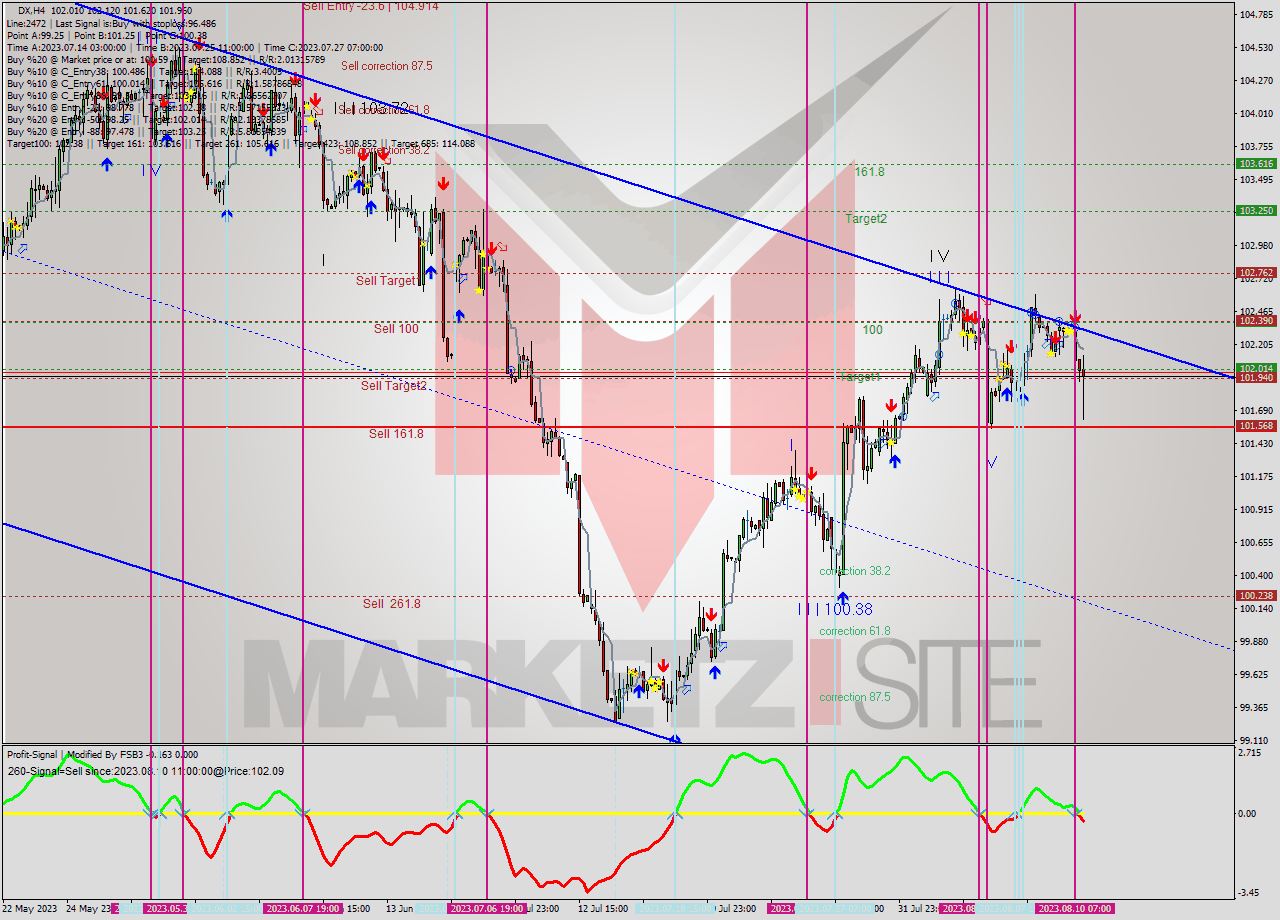1280x920 pixels.
Task: Click the 2023.08.10 07:00 time marker
Action: click(1075, 908)
